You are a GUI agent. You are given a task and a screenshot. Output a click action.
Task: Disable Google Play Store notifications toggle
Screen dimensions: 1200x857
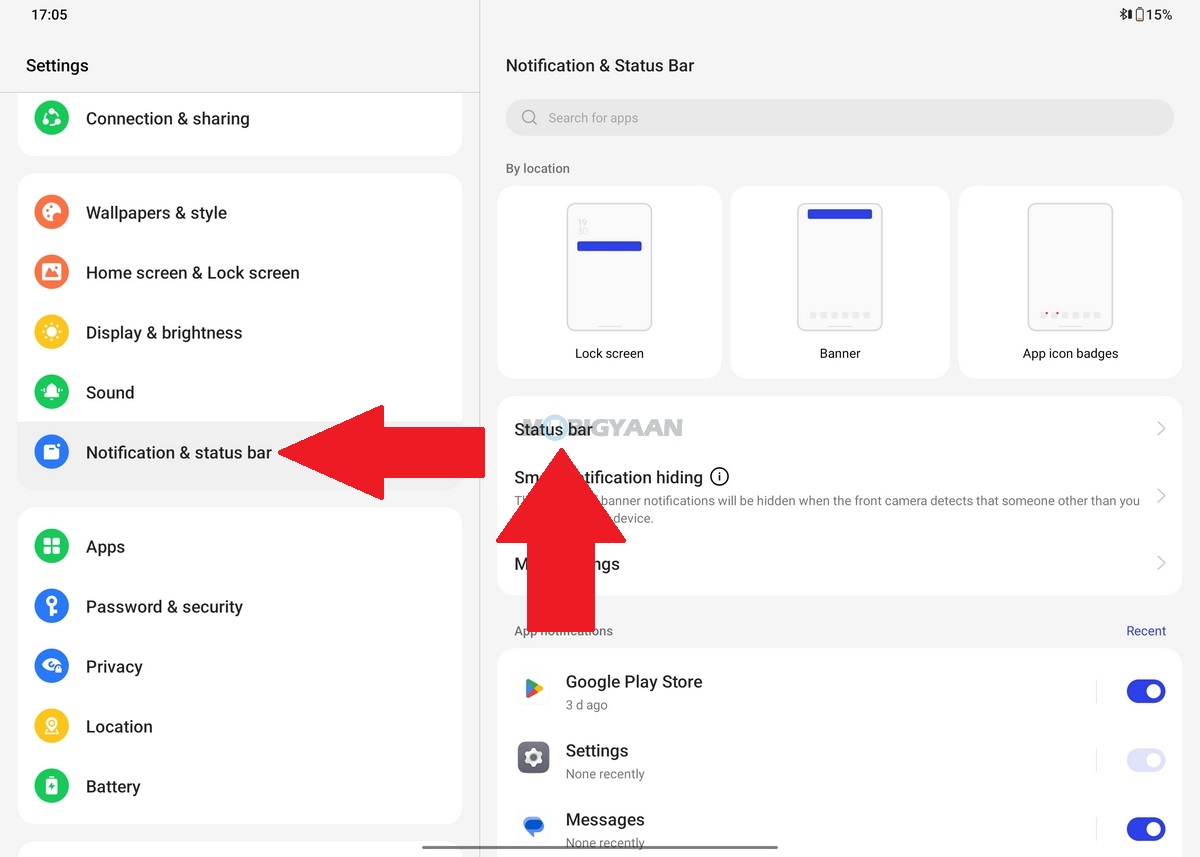point(1145,691)
